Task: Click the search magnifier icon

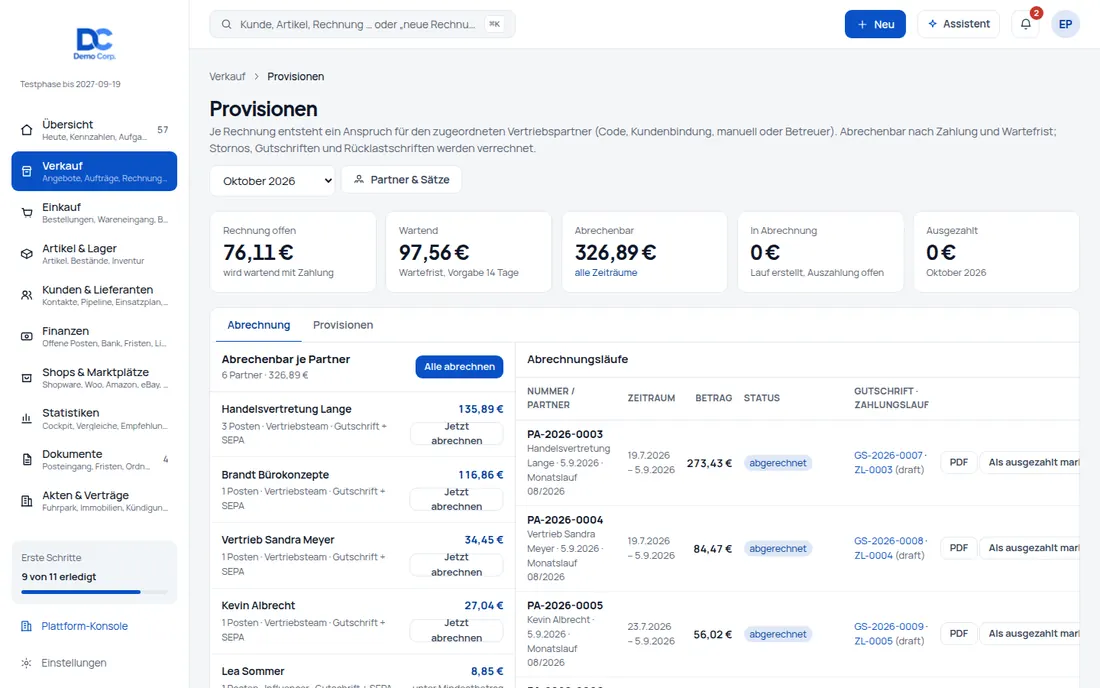Action: point(227,24)
